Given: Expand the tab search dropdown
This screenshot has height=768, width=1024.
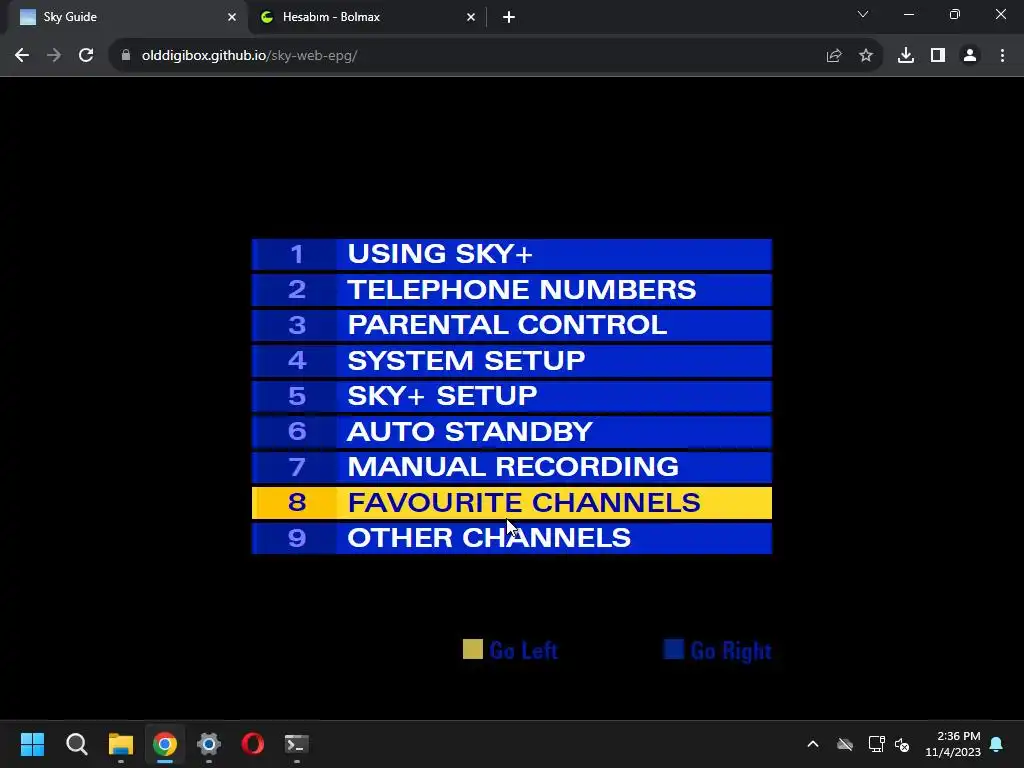Looking at the screenshot, I should coord(863,14).
